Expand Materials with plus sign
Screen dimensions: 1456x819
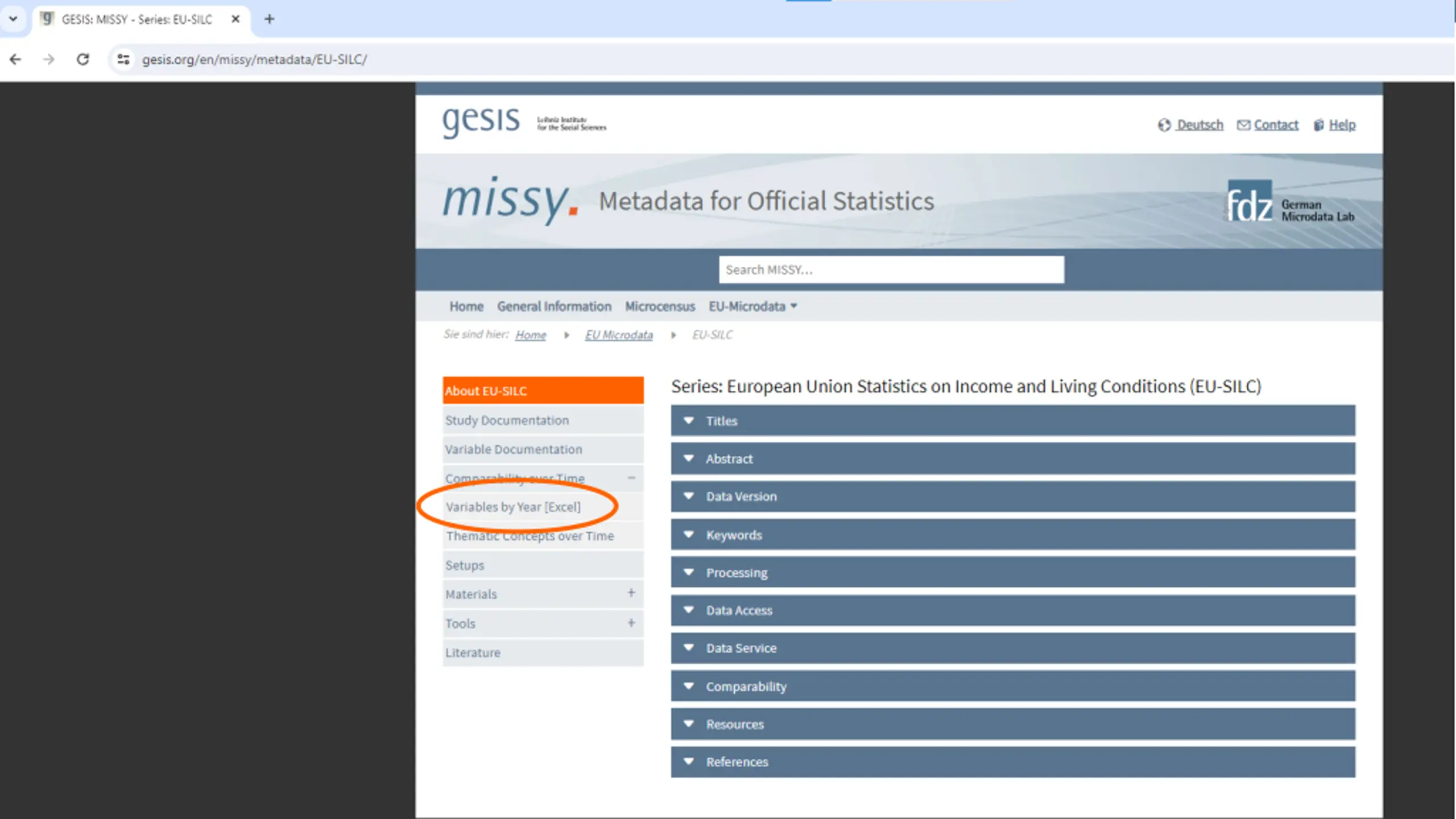(631, 593)
